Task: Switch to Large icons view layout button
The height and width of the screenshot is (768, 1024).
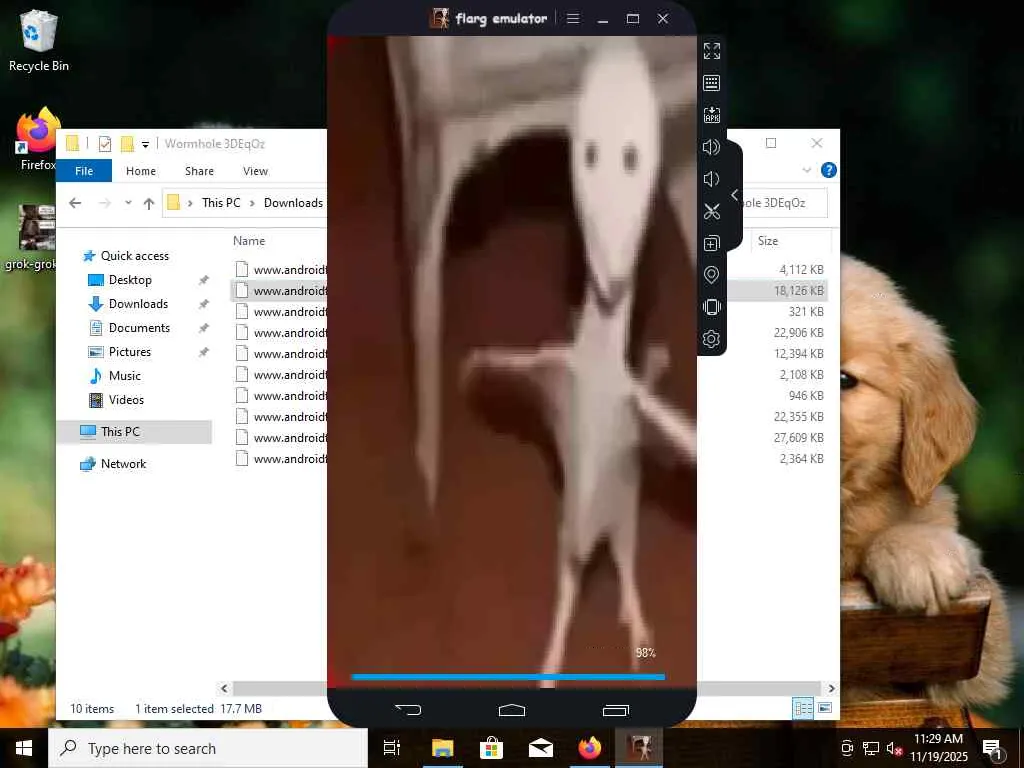Action: pos(825,708)
